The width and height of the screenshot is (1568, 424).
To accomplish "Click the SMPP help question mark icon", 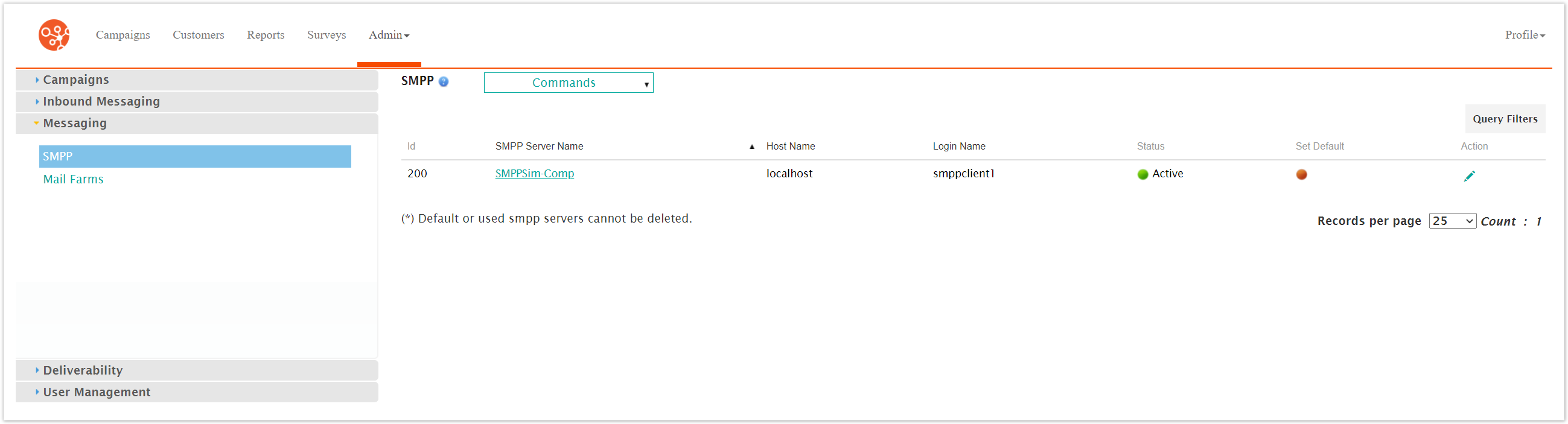I will 443,82.
